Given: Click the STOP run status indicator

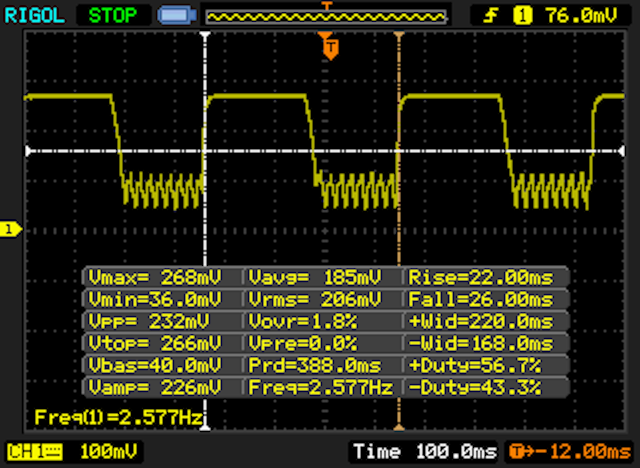Looking at the screenshot, I should (113, 16).
